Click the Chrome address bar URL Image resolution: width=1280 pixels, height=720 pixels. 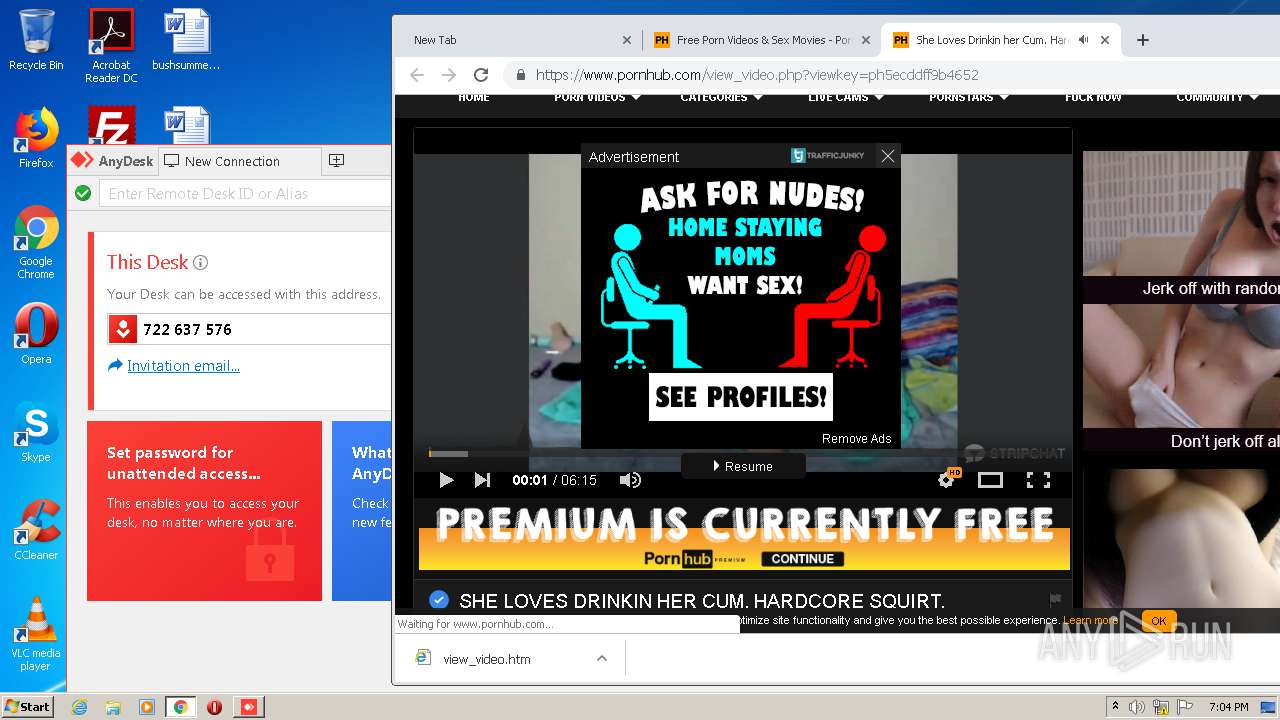757,75
